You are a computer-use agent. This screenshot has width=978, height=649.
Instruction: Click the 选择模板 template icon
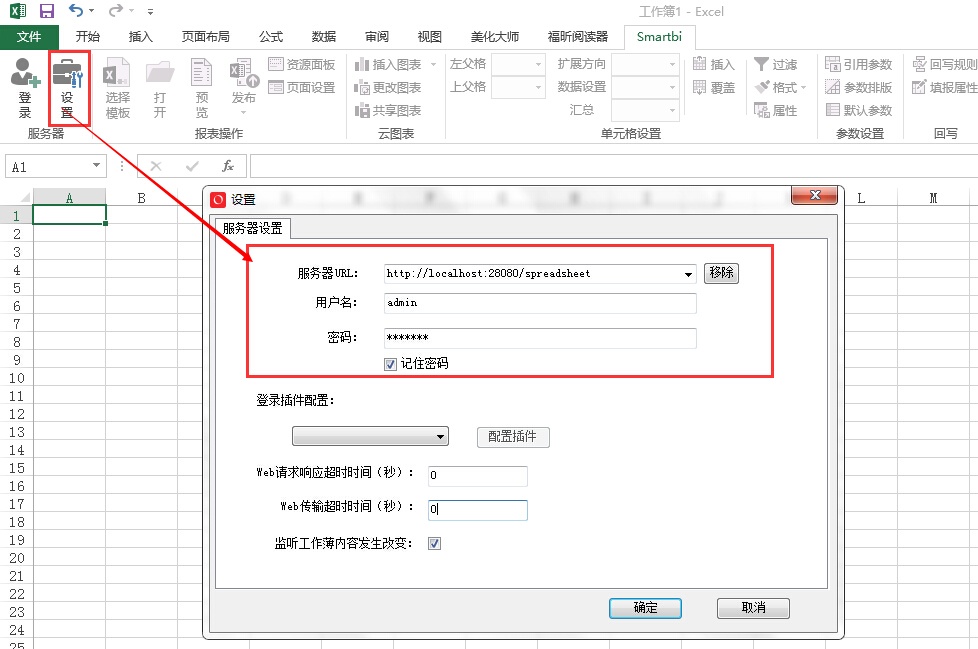click(117, 87)
